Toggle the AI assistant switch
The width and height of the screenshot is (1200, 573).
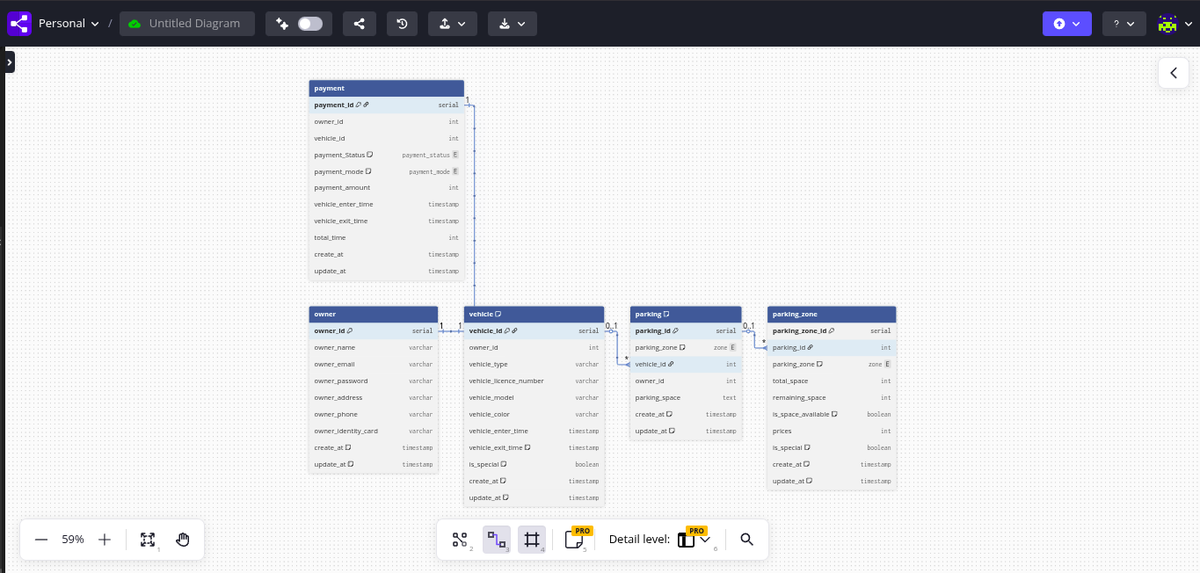click(x=310, y=23)
